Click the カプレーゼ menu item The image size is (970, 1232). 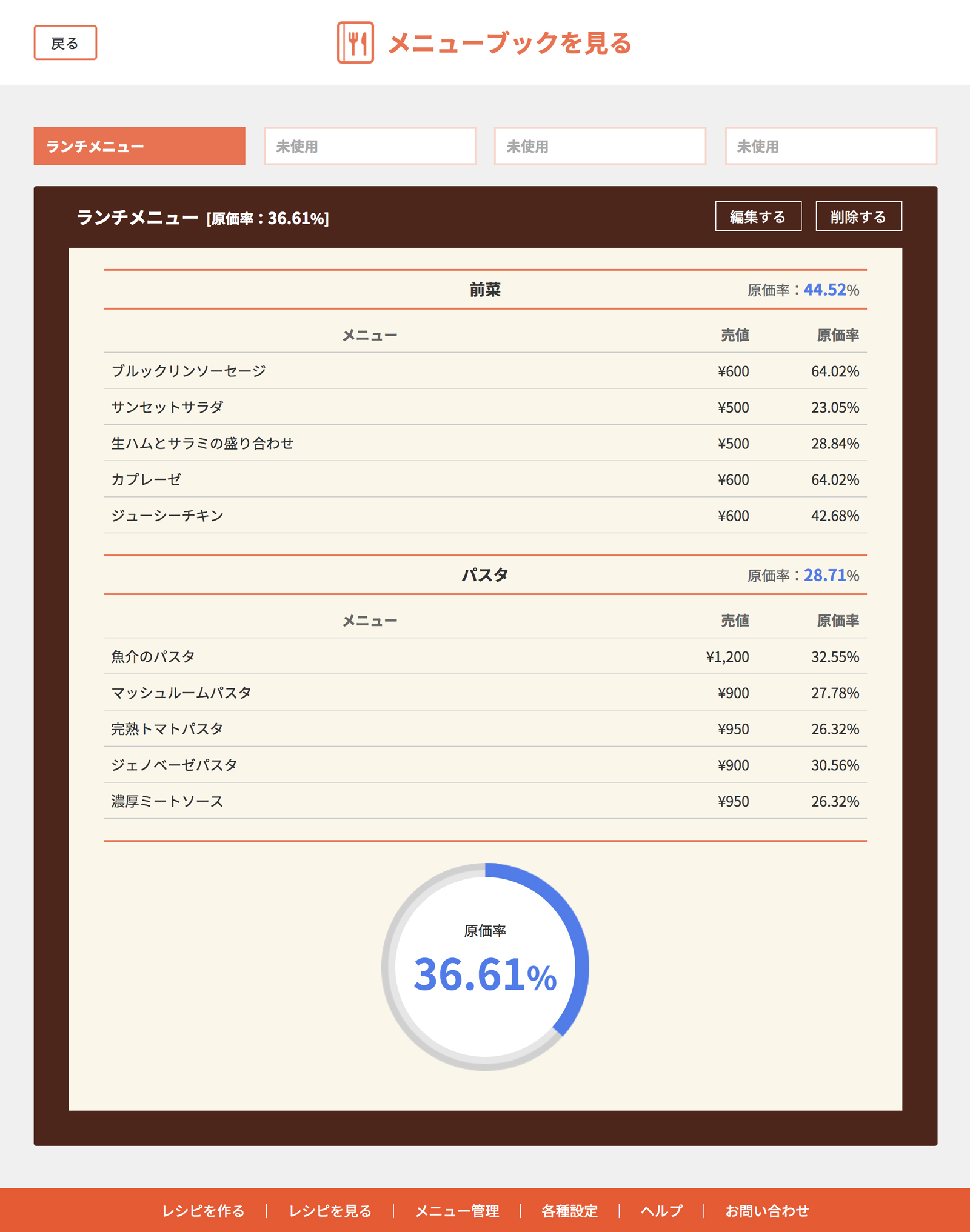pos(146,479)
